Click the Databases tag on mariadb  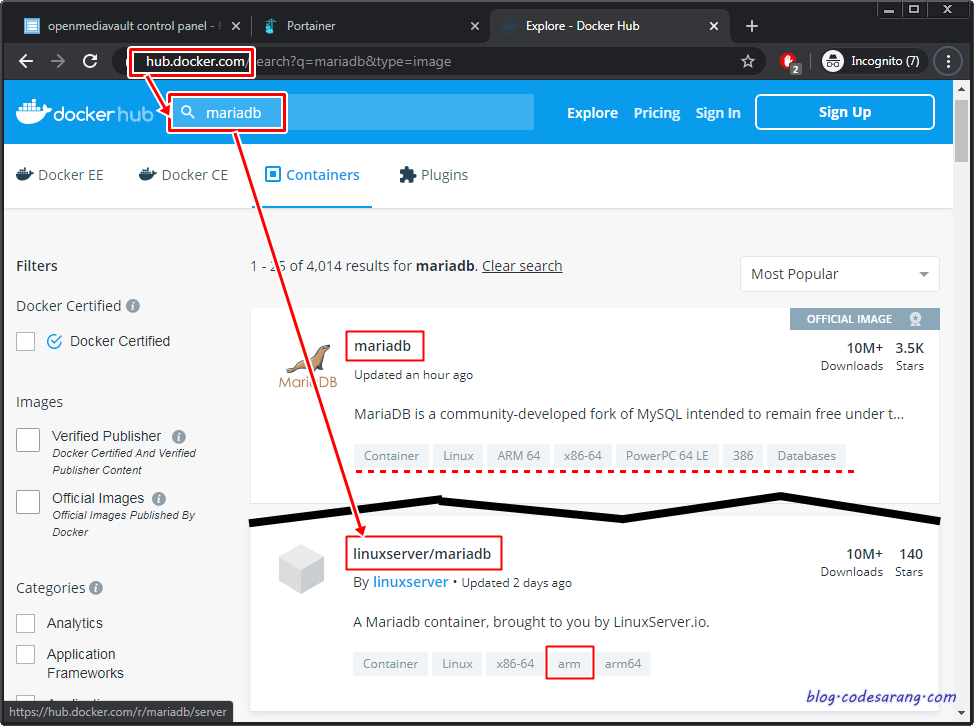tap(806, 456)
